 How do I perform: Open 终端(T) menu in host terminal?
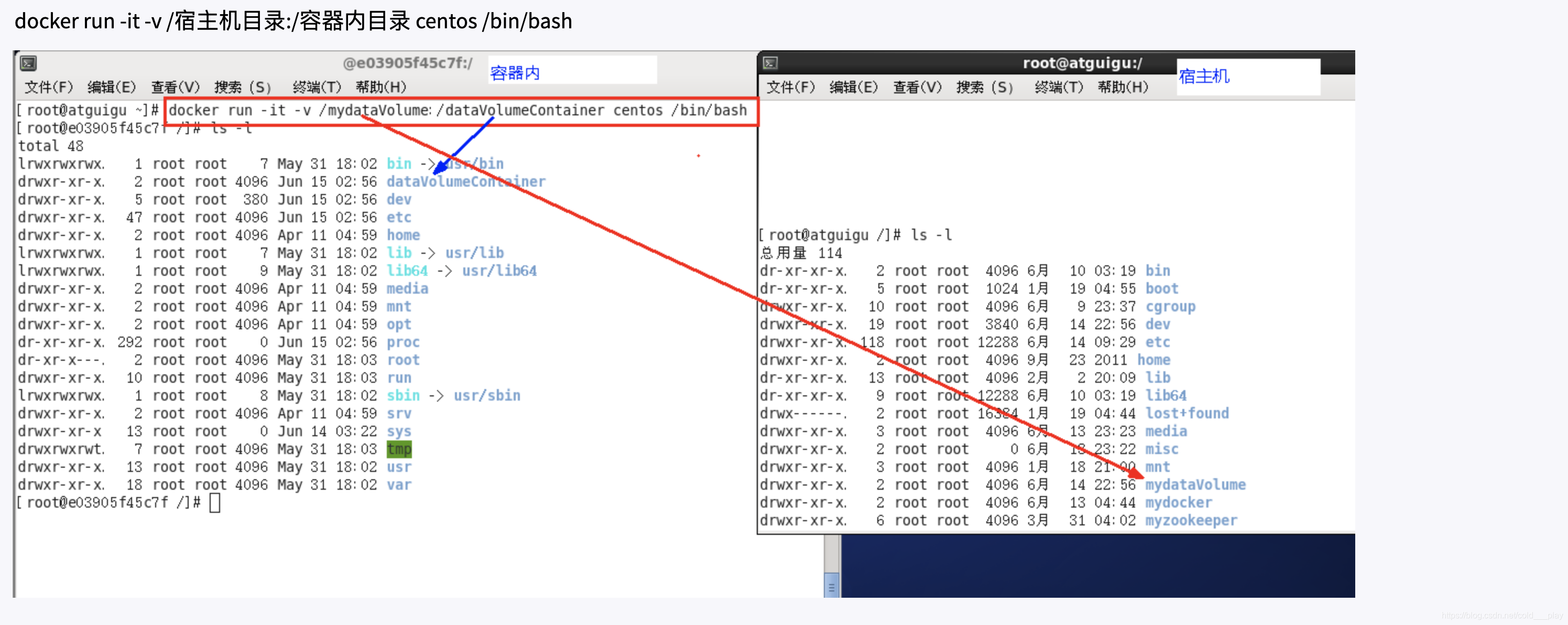coord(1059,87)
